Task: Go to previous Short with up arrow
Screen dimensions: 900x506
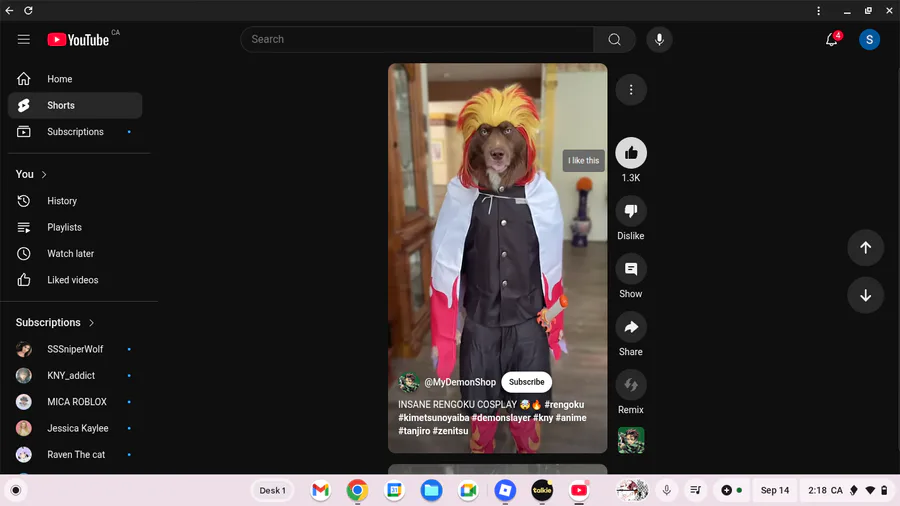Action: pyautogui.click(x=865, y=247)
